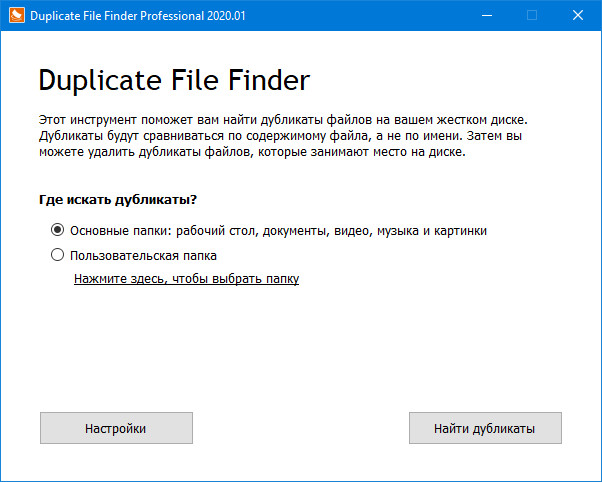Click the blank area above the bottom buttons
The image size is (602, 482).
pos(300,350)
